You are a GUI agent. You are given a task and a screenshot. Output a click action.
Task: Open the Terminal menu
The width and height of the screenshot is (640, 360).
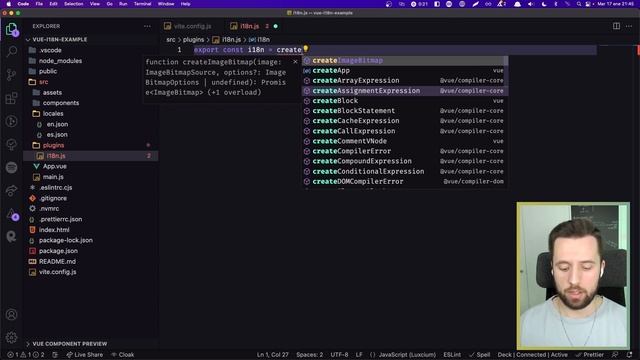[x=142, y=4]
